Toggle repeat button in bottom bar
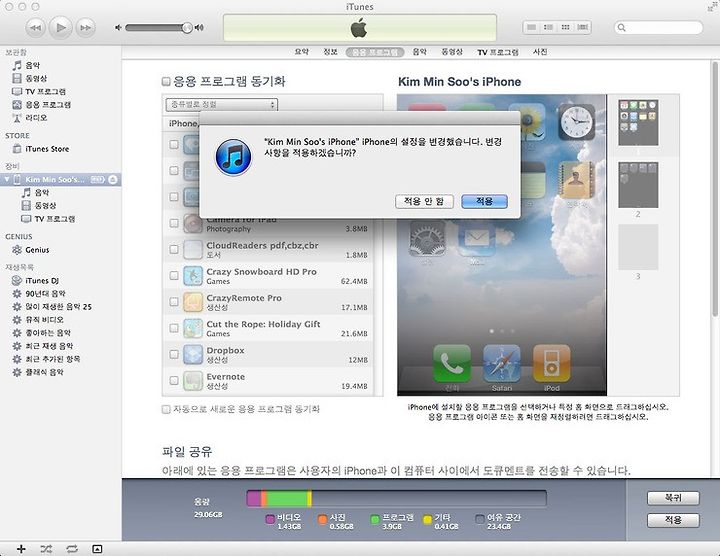Screen dimensions: 720x556 pos(72,549)
